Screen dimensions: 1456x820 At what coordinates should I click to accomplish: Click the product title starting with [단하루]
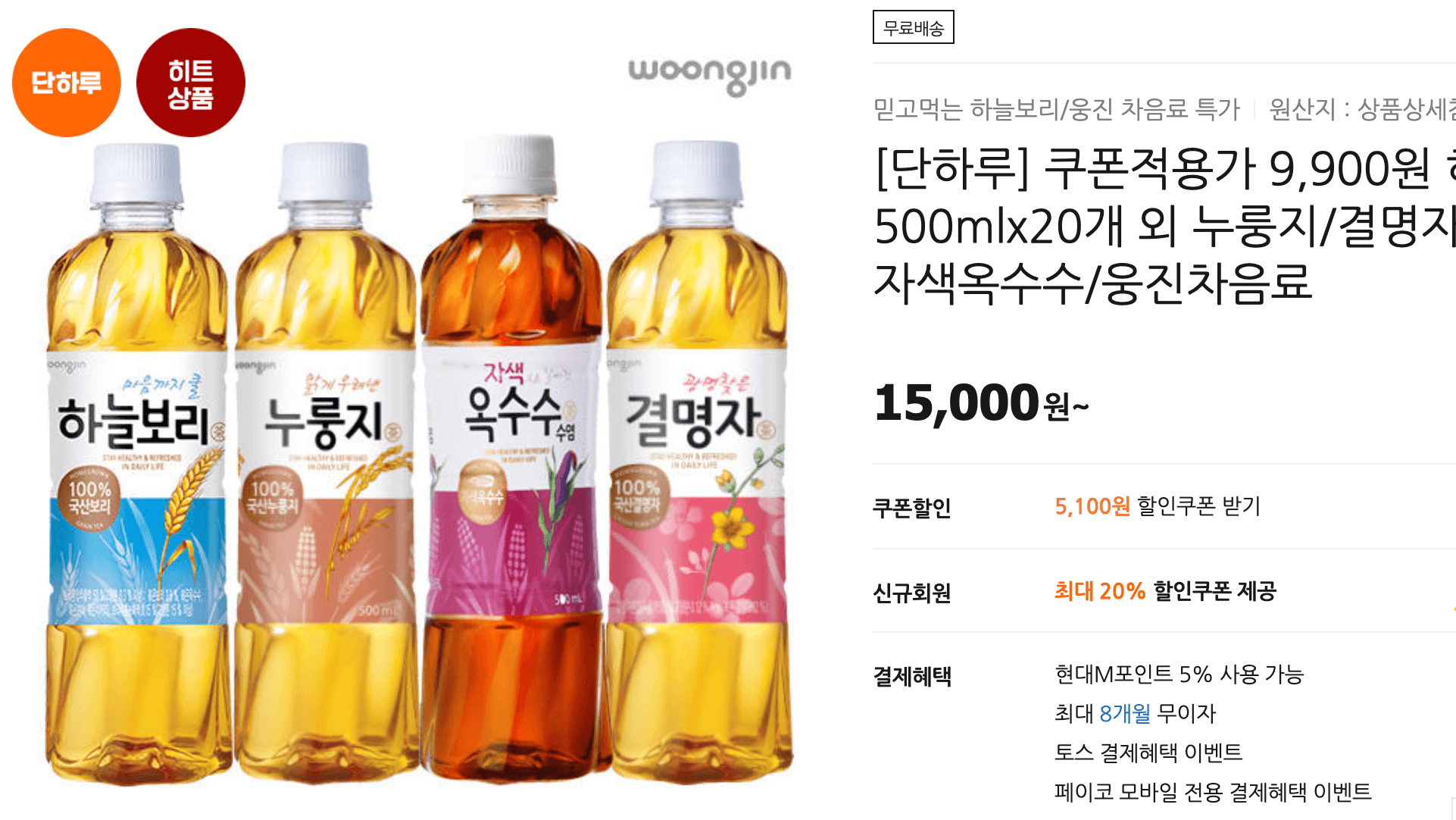pyautogui.click(x=1165, y=225)
